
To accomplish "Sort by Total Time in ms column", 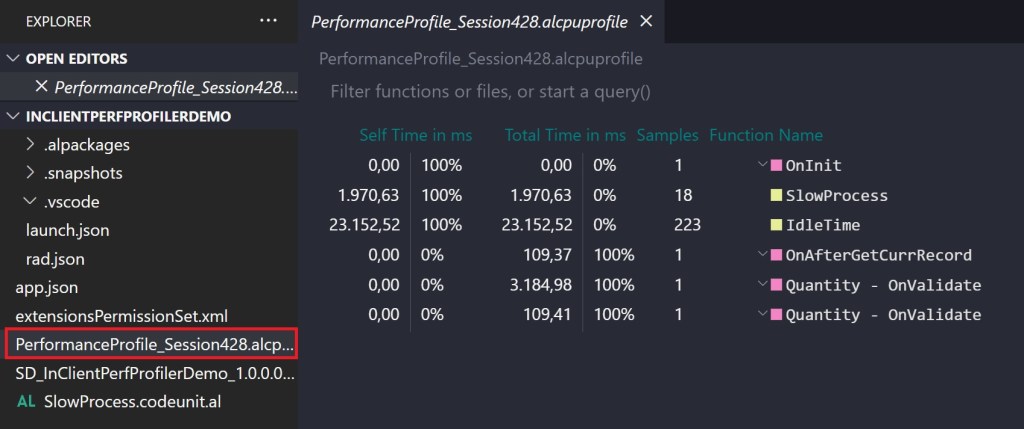I will 565,135.
